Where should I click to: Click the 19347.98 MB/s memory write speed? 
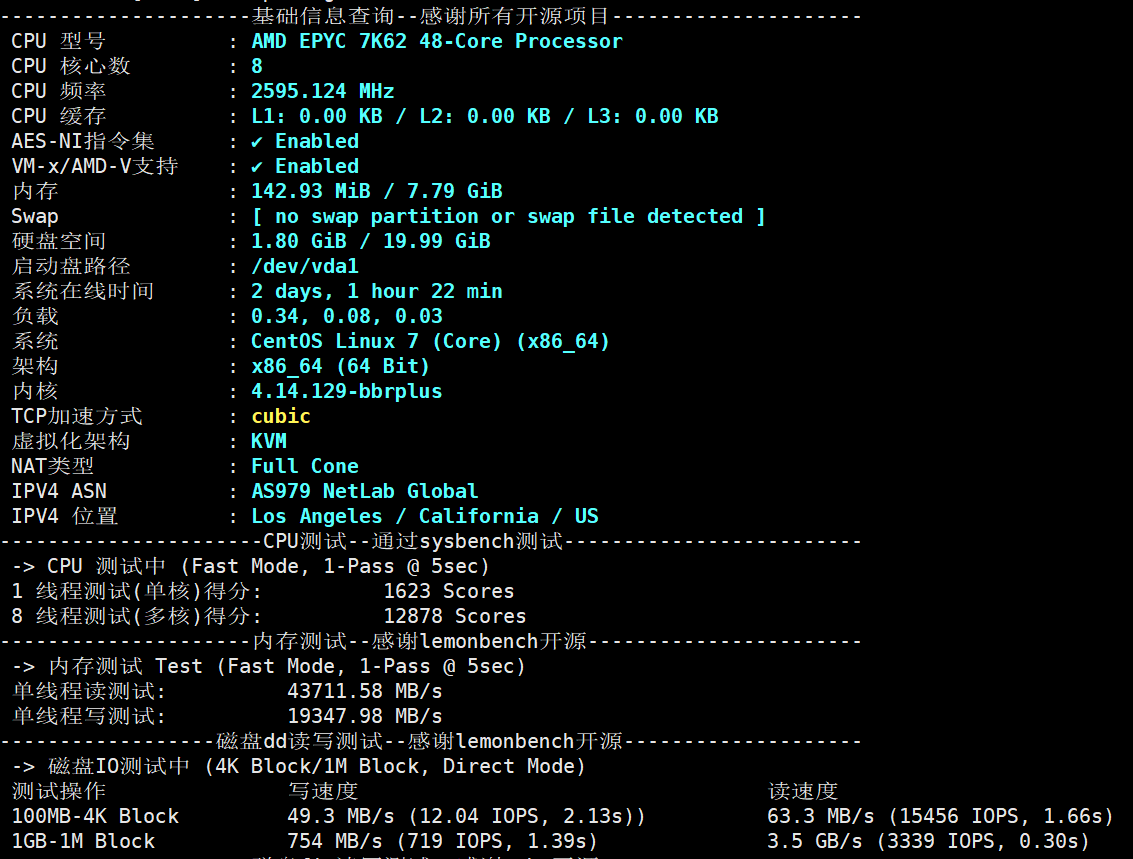365,716
